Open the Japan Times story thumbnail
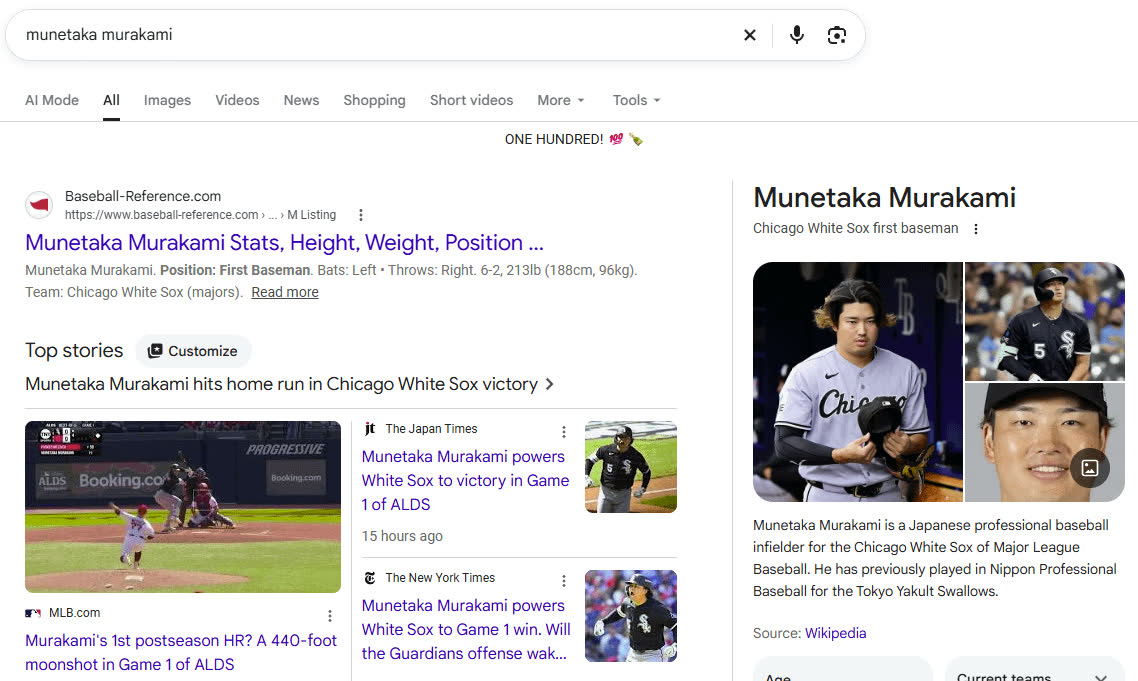The width and height of the screenshot is (1138, 681). click(631, 467)
